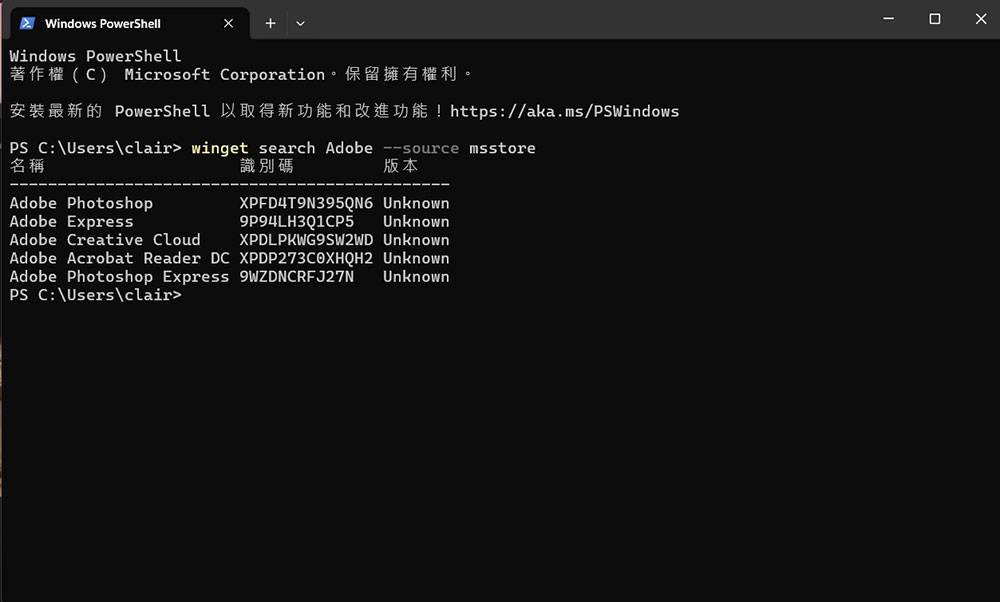Close the Windows PowerShell tab
The height and width of the screenshot is (602, 1000).
click(x=229, y=23)
